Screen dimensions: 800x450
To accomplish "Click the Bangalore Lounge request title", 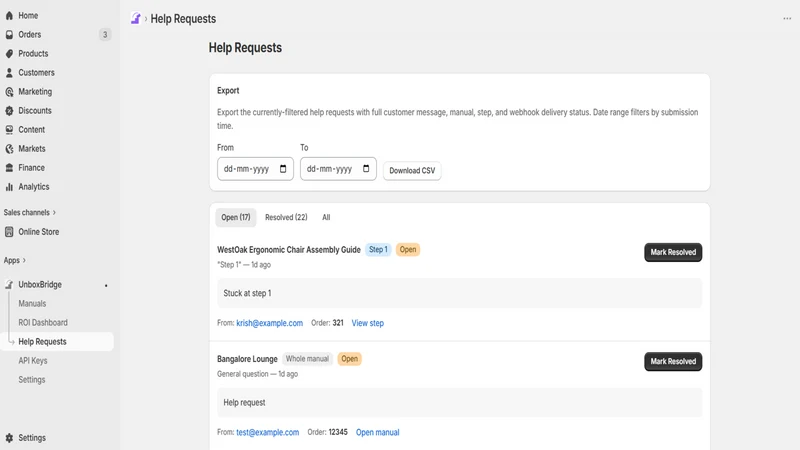I will coord(247,359).
